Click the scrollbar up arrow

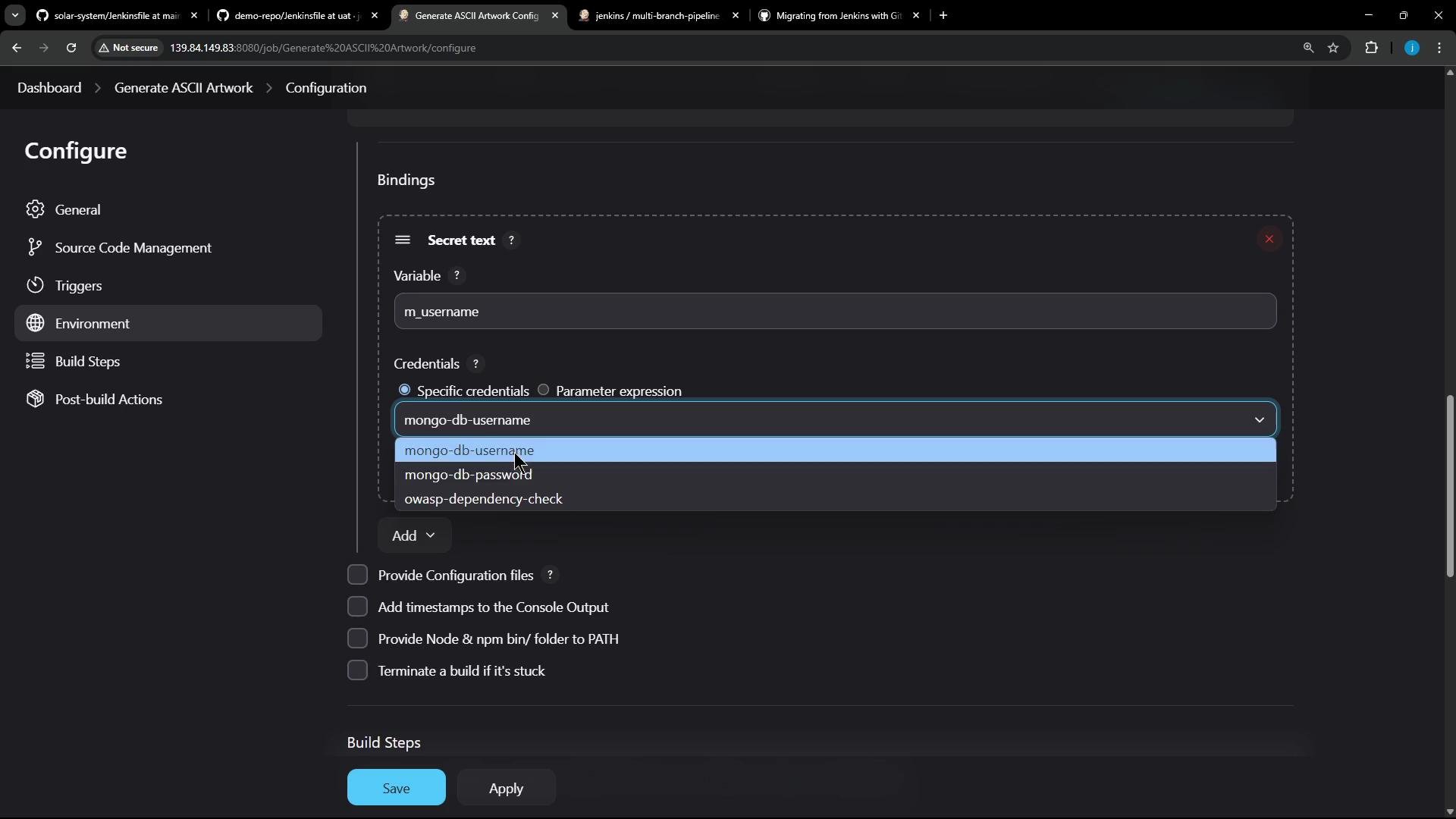pyautogui.click(x=1449, y=73)
